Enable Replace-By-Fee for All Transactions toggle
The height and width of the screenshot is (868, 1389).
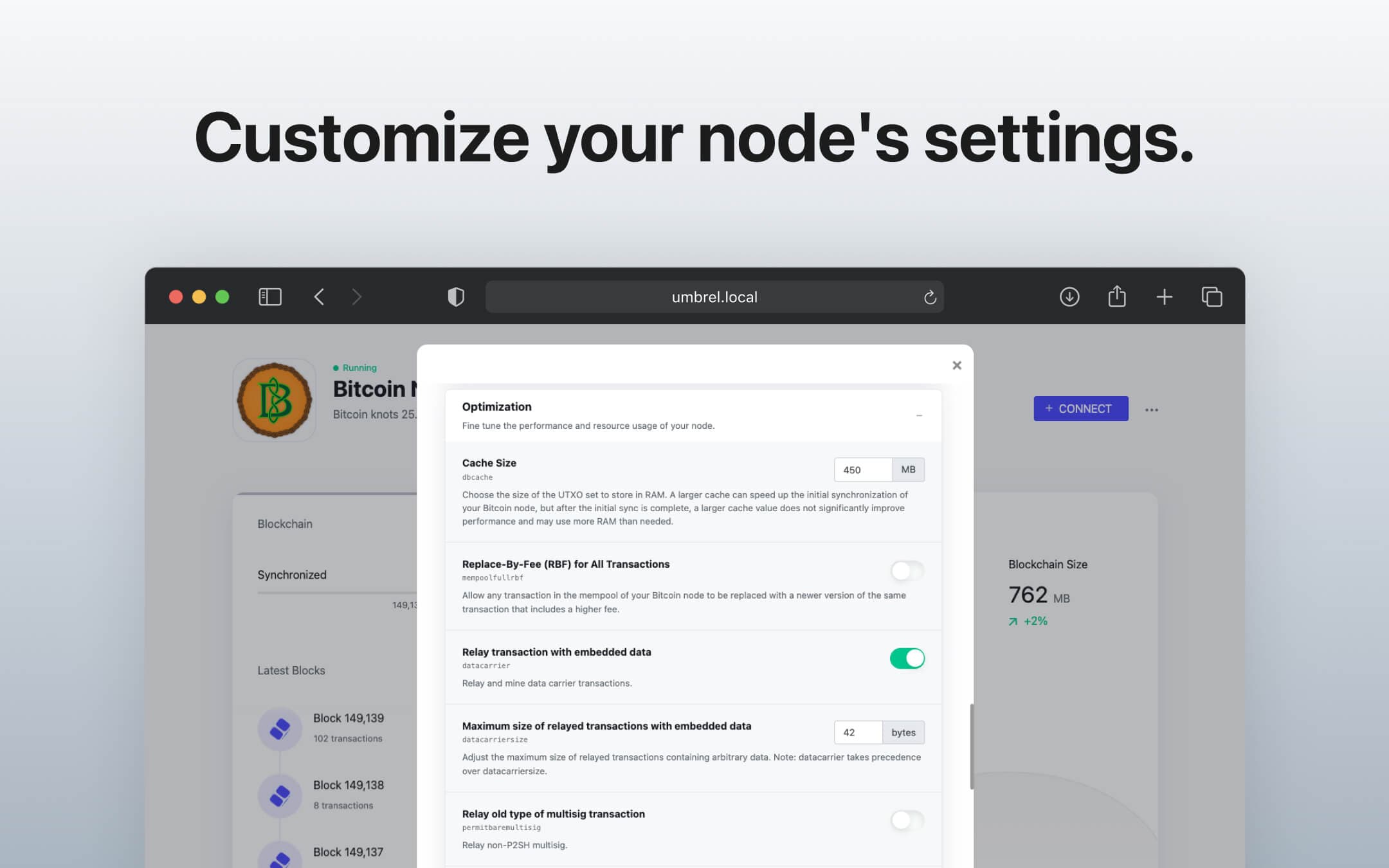point(907,570)
